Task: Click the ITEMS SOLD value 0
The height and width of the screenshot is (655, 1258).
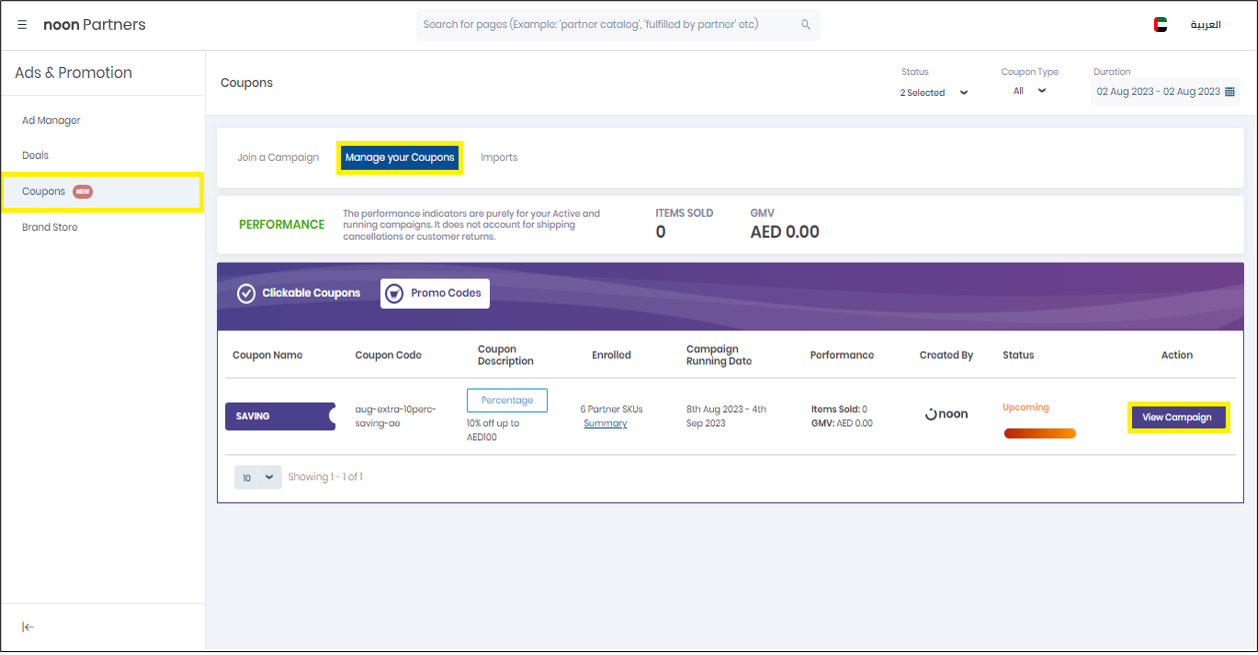Action: [x=661, y=232]
